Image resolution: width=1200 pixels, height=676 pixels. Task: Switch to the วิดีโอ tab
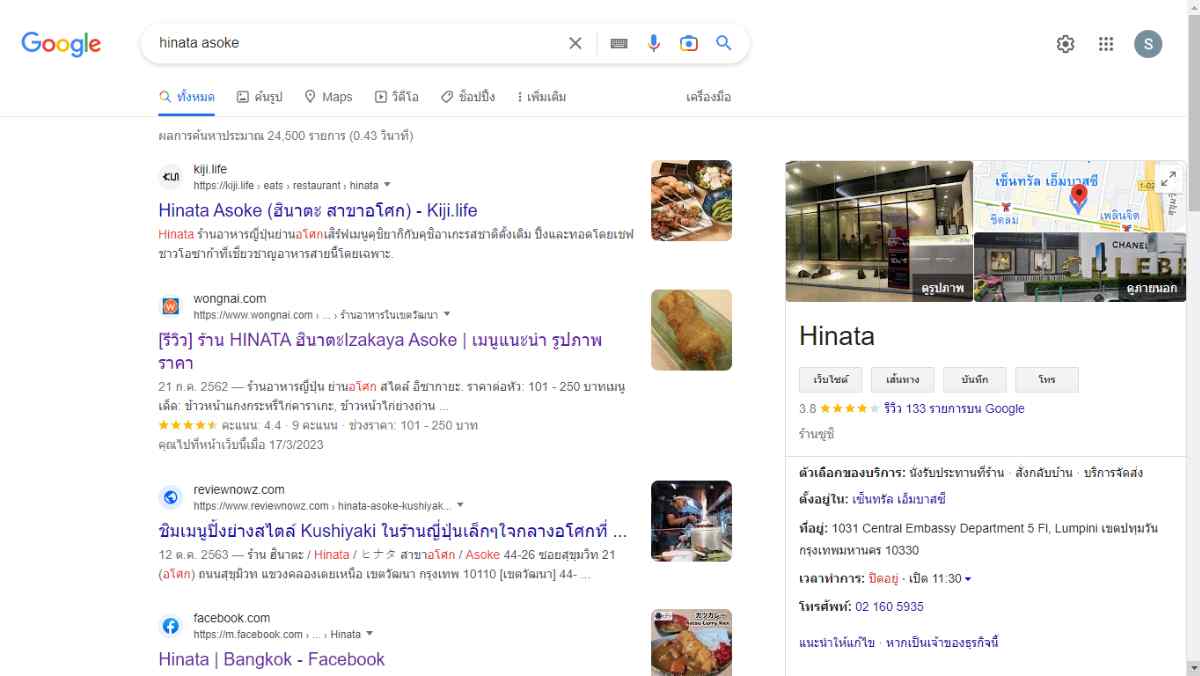coord(397,97)
